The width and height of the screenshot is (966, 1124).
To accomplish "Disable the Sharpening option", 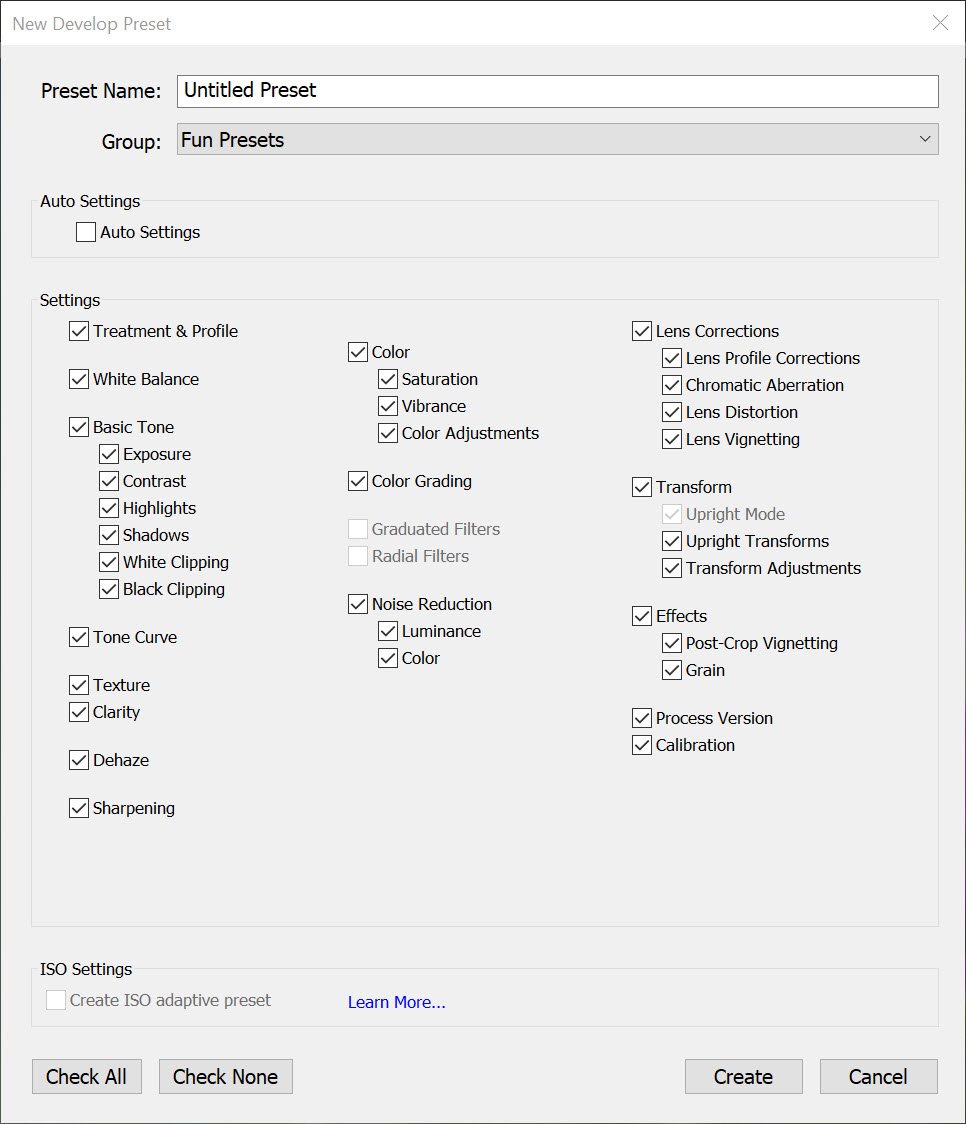I will pos(78,808).
